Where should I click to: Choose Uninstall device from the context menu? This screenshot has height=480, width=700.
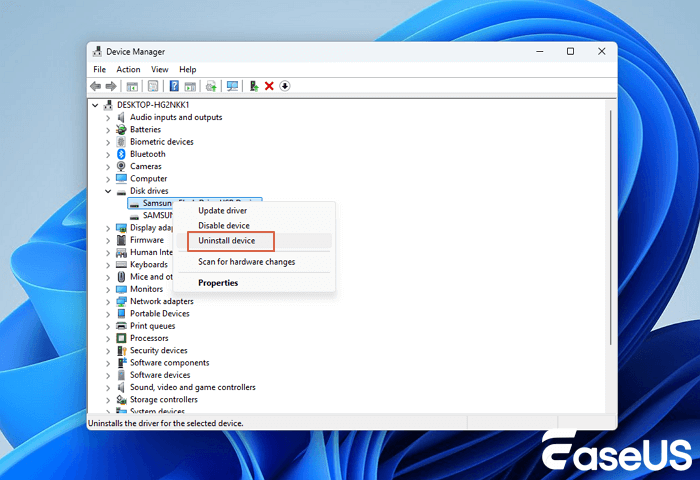point(254,241)
